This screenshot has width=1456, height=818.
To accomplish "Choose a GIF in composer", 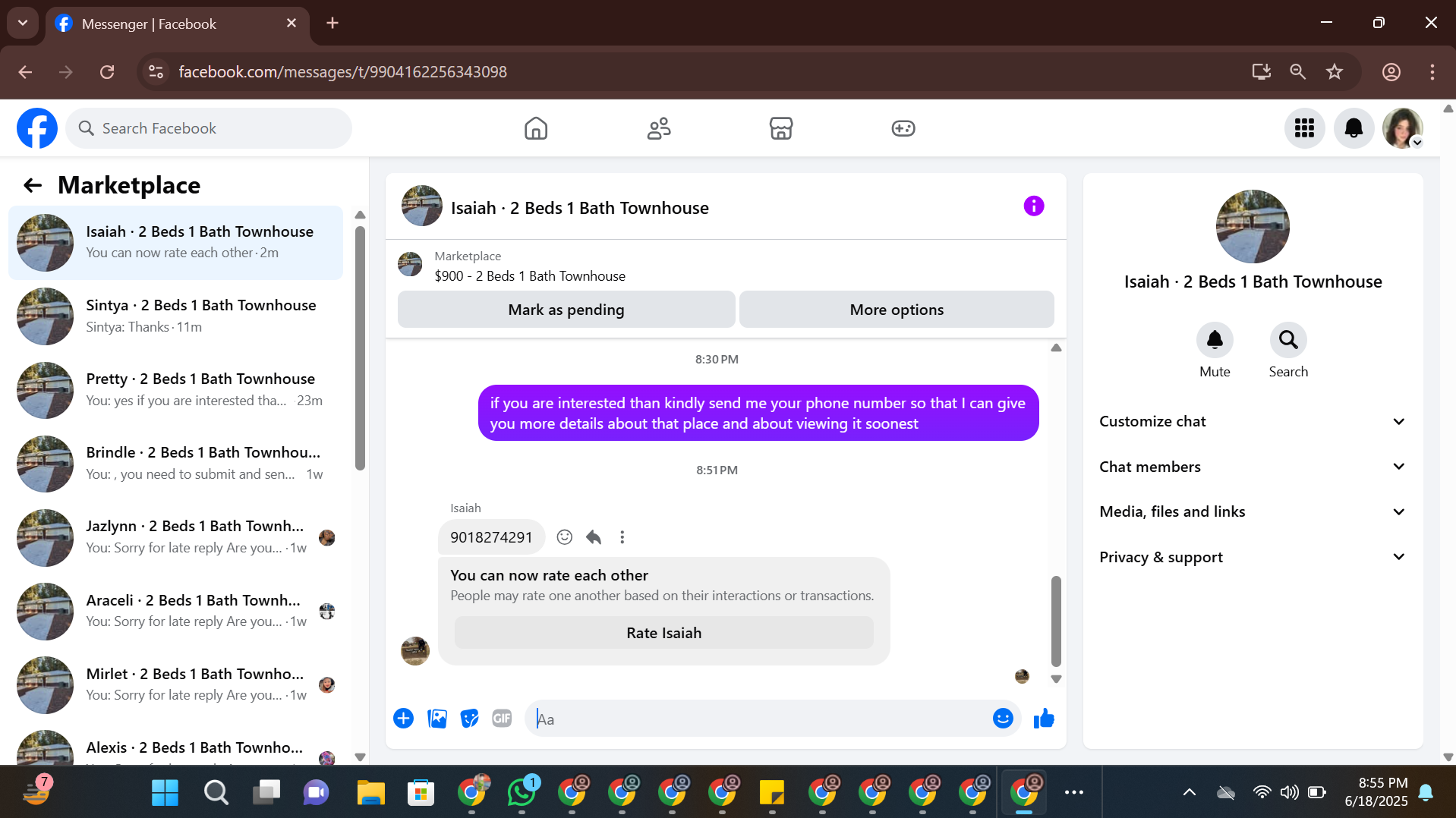I will [x=502, y=719].
